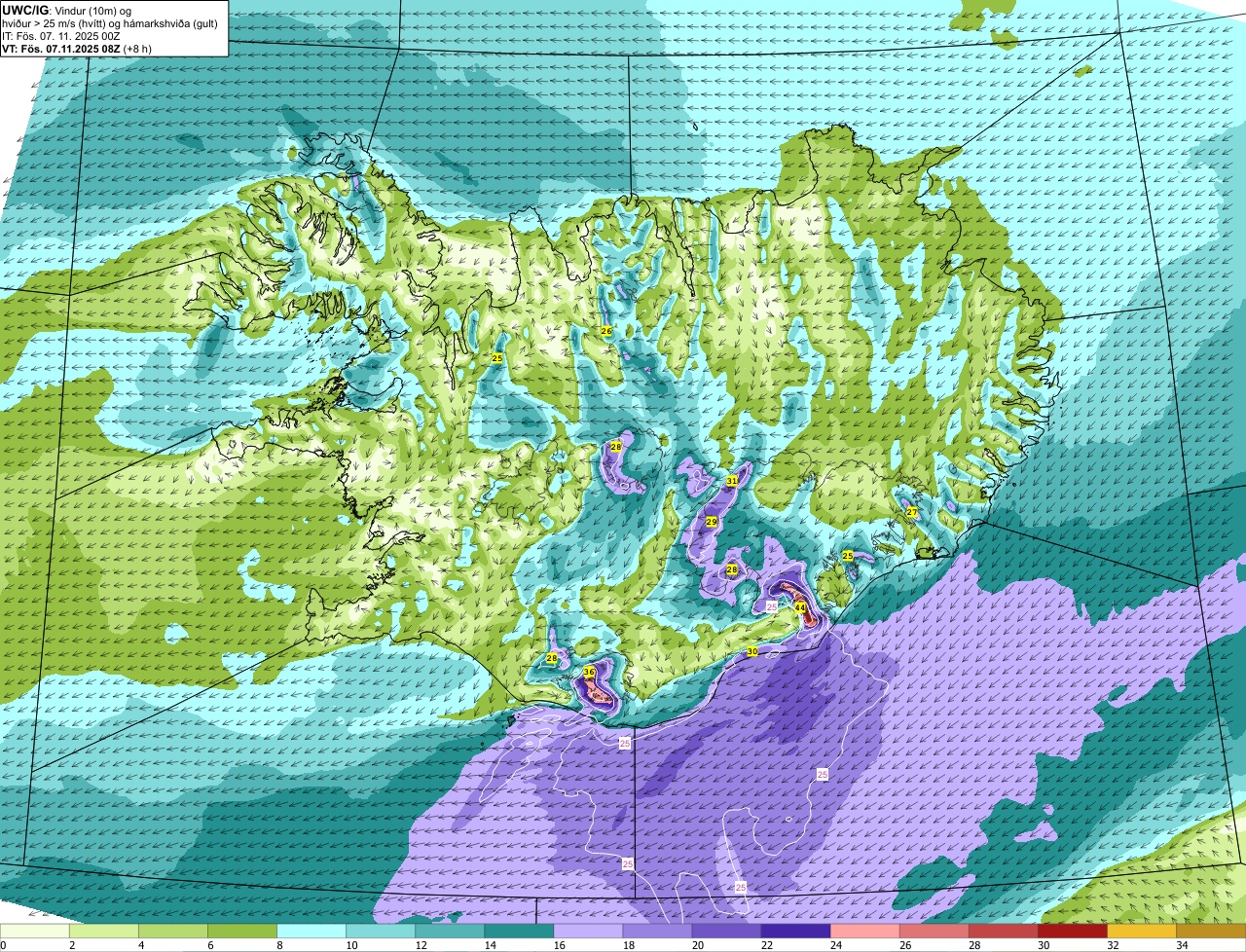Select the 8–10 m/s light cyan legend swatch
This screenshot has width=1246, height=952.
(311, 931)
